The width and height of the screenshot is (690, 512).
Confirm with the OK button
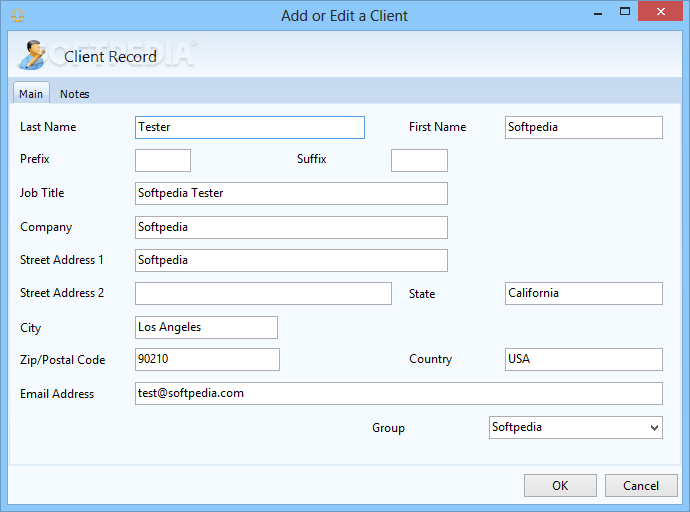pyautogui.click(x=560, y=486)
